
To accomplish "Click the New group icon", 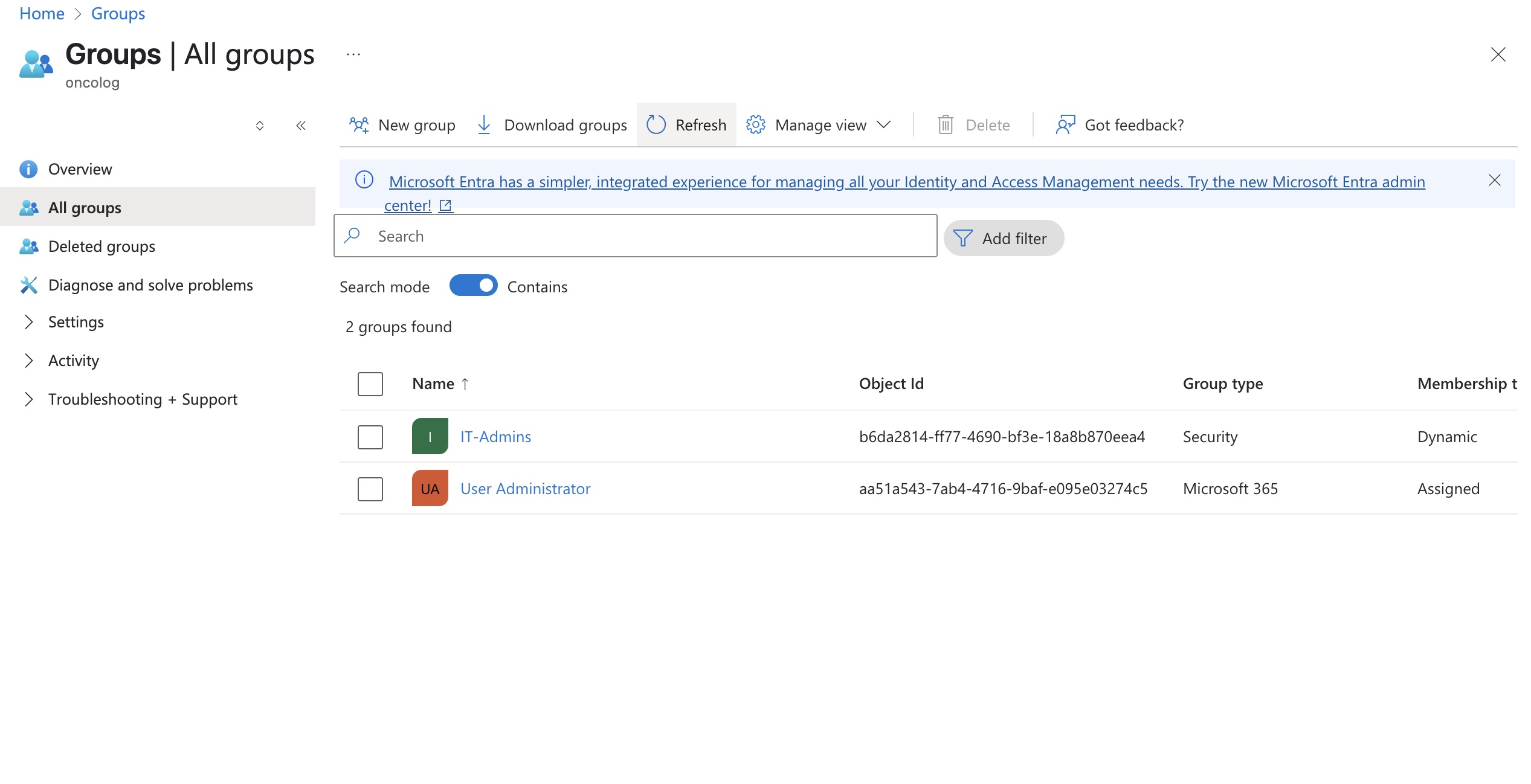I will tap(359, 125).
